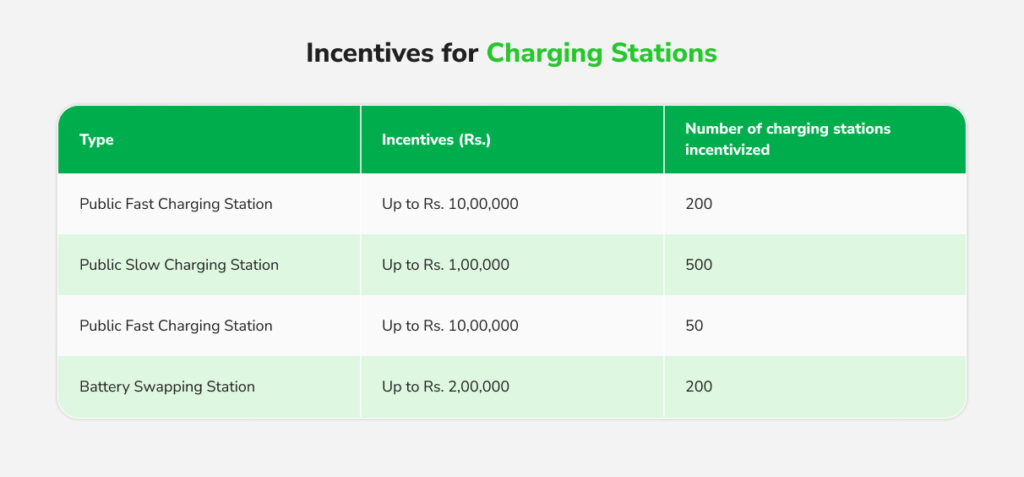Select the Public Fast Charging Station with 50 stations

(176, 326)
